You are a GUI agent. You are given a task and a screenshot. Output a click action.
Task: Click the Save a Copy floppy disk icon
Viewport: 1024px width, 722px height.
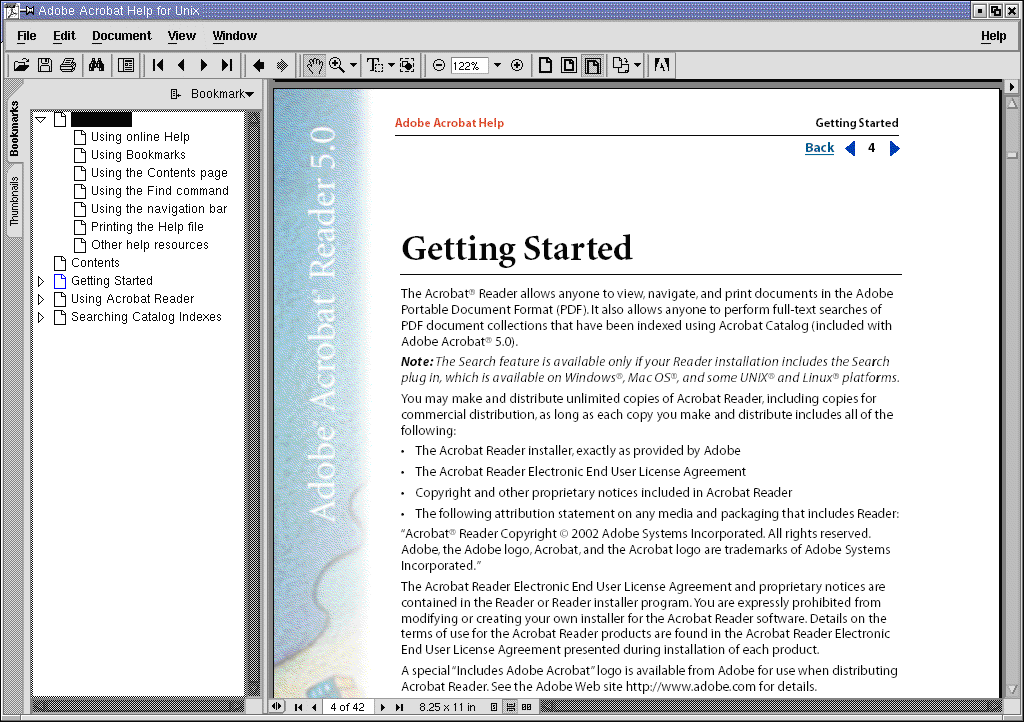[x=45, y=65]
